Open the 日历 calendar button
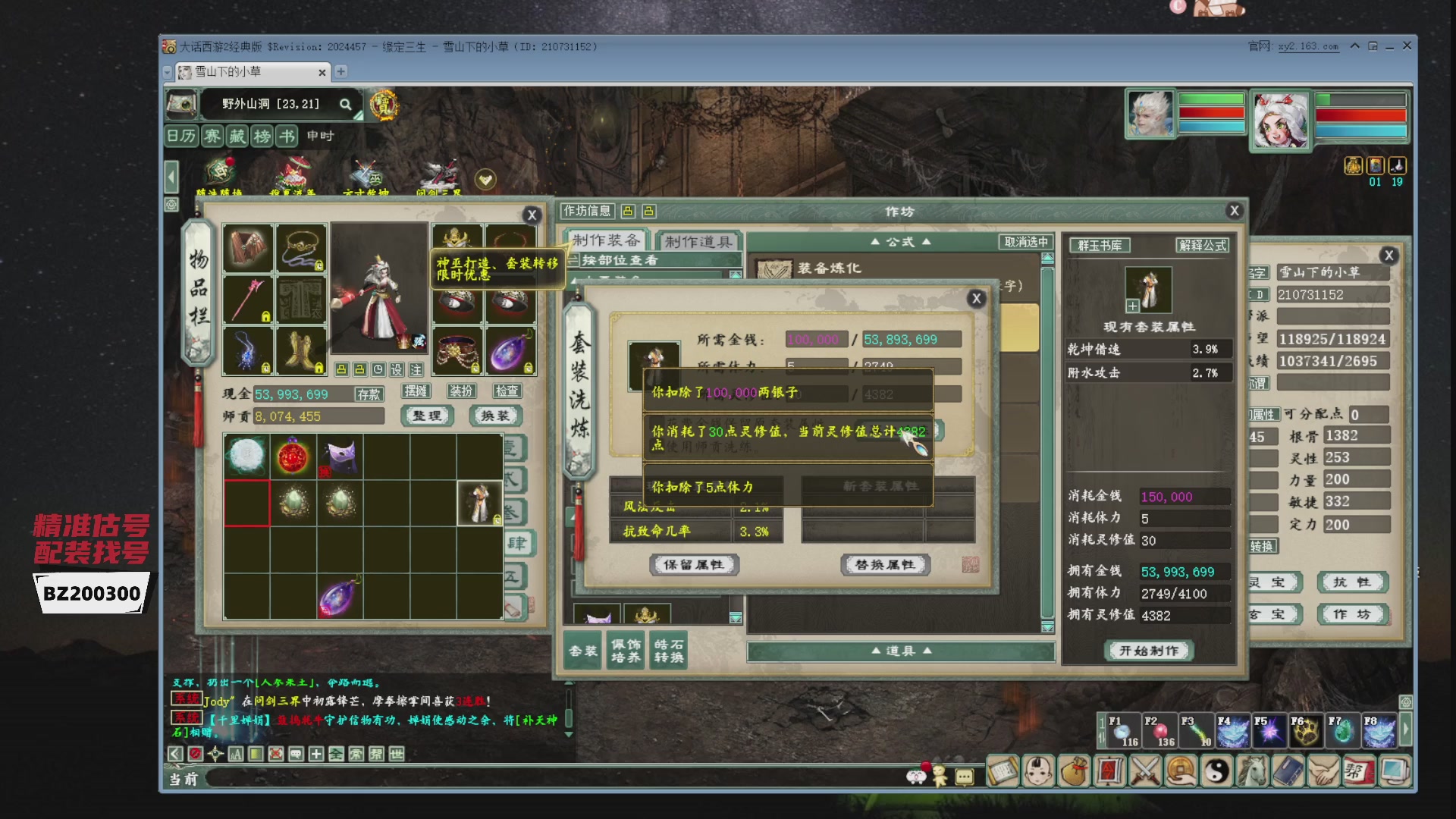 pyautogui.click(x=182, y=136)
